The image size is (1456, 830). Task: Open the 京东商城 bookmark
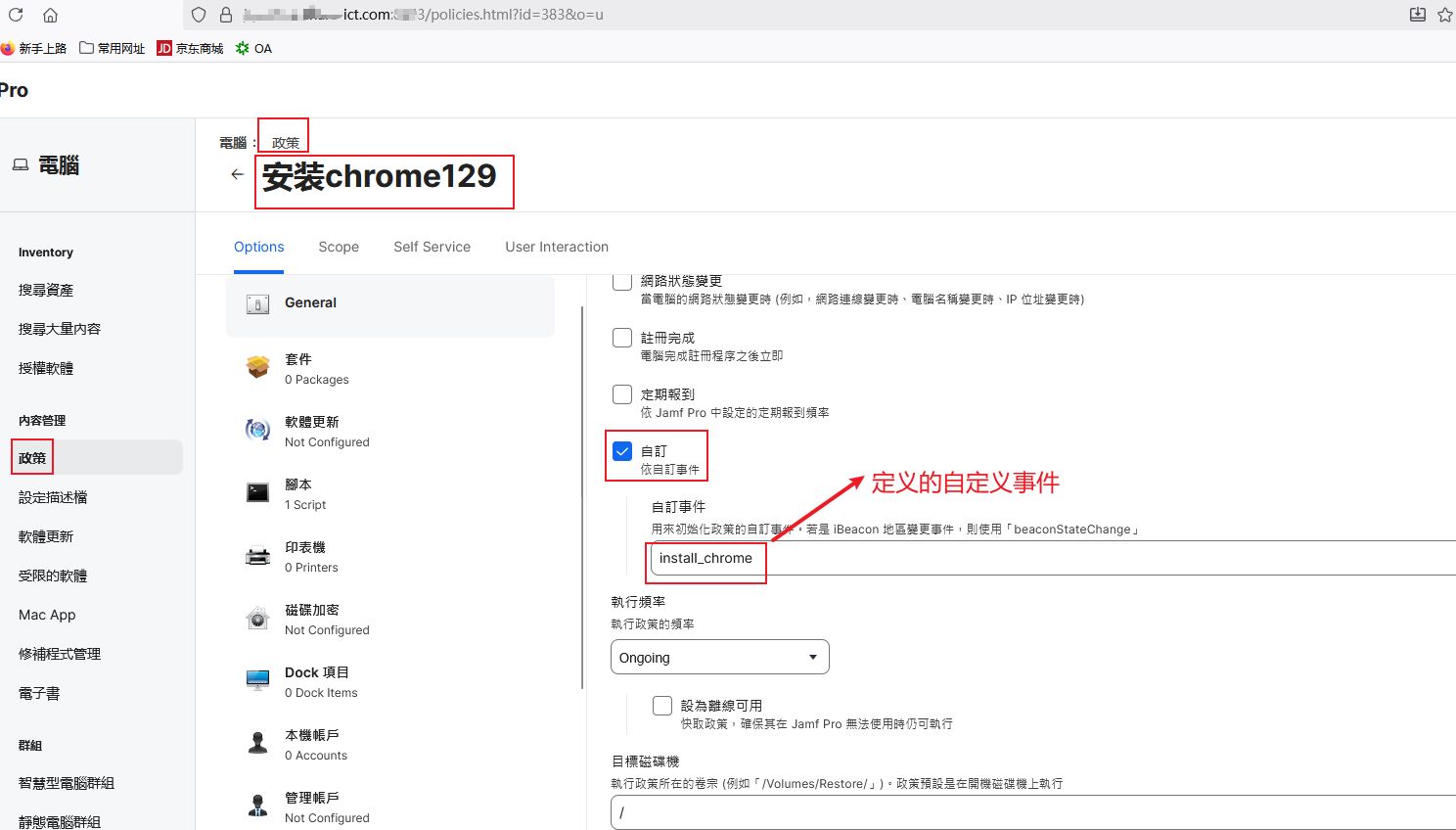tap(191, 48)
